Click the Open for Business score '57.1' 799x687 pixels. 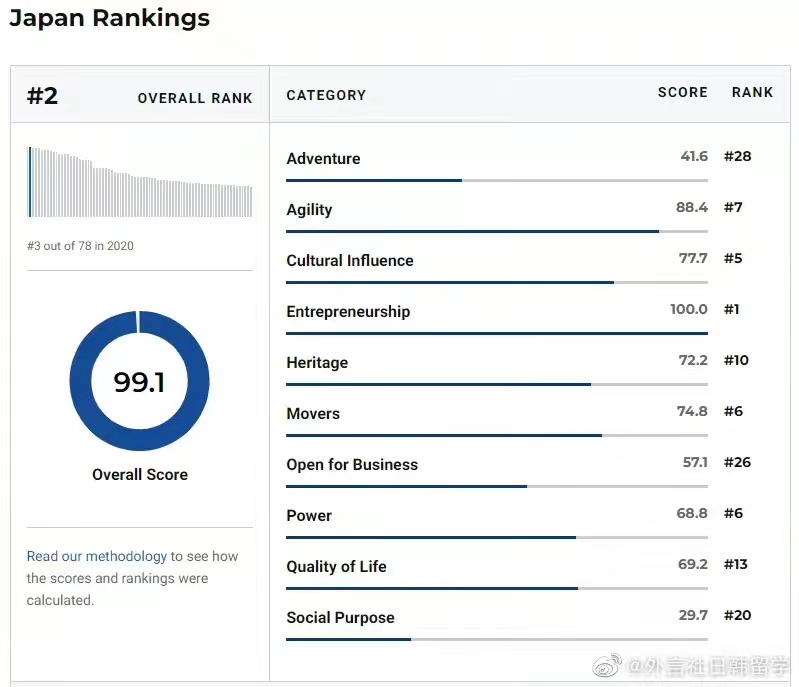(x=695, y=462)
